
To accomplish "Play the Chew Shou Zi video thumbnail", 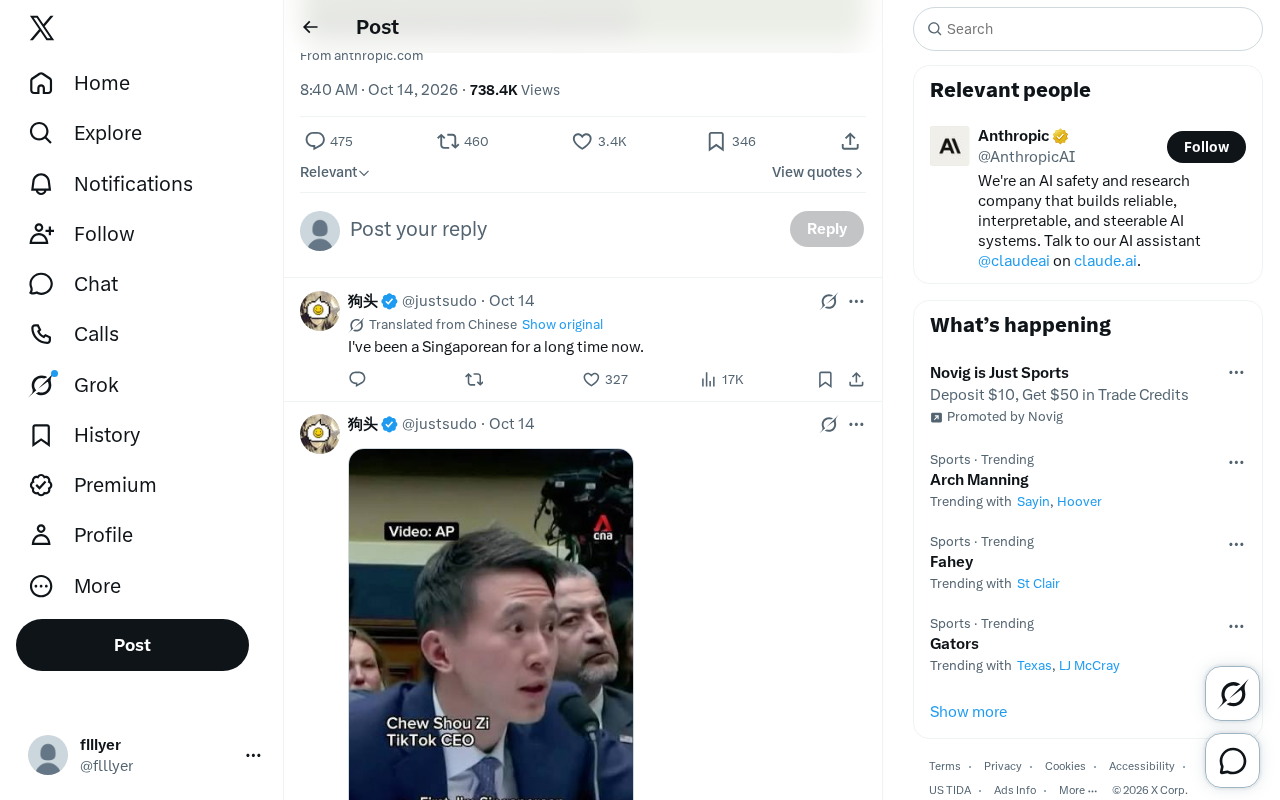I will (x=491, y=624).
